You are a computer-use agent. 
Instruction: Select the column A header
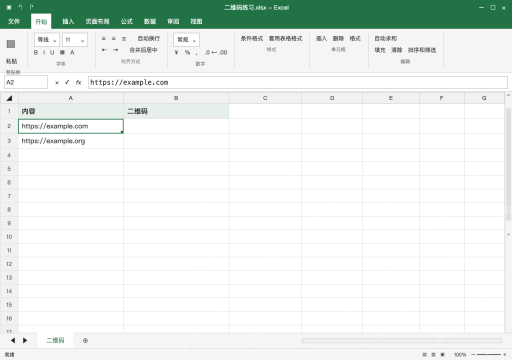pos(71,98)
